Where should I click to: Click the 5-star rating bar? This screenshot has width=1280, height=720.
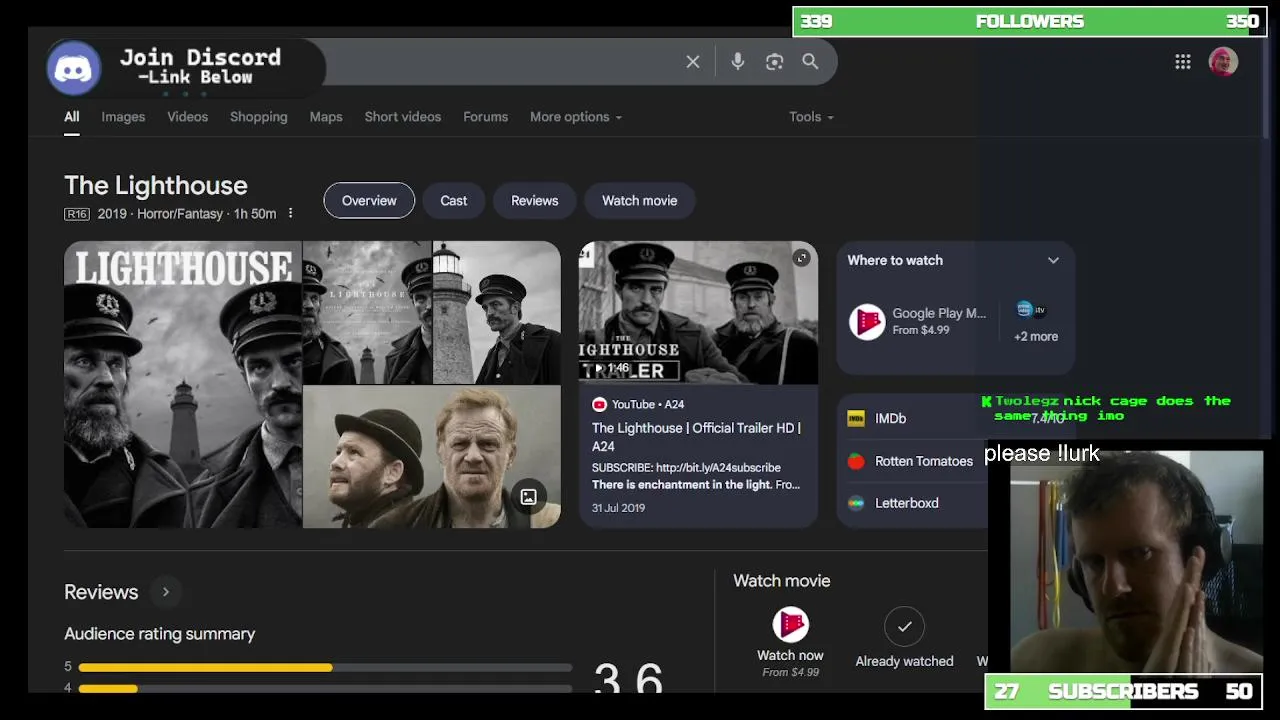(x=325, y=667)
